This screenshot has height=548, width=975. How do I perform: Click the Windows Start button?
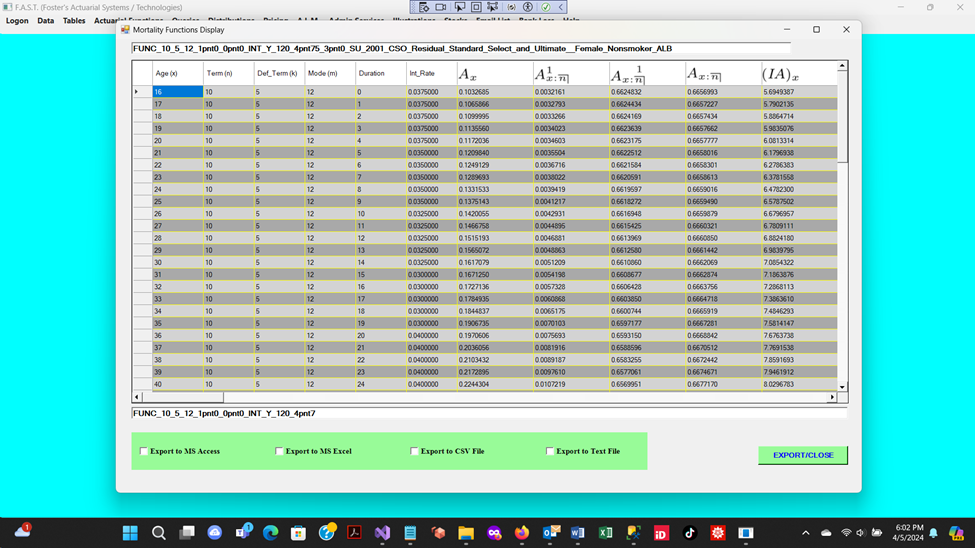[x=130, y=533]
